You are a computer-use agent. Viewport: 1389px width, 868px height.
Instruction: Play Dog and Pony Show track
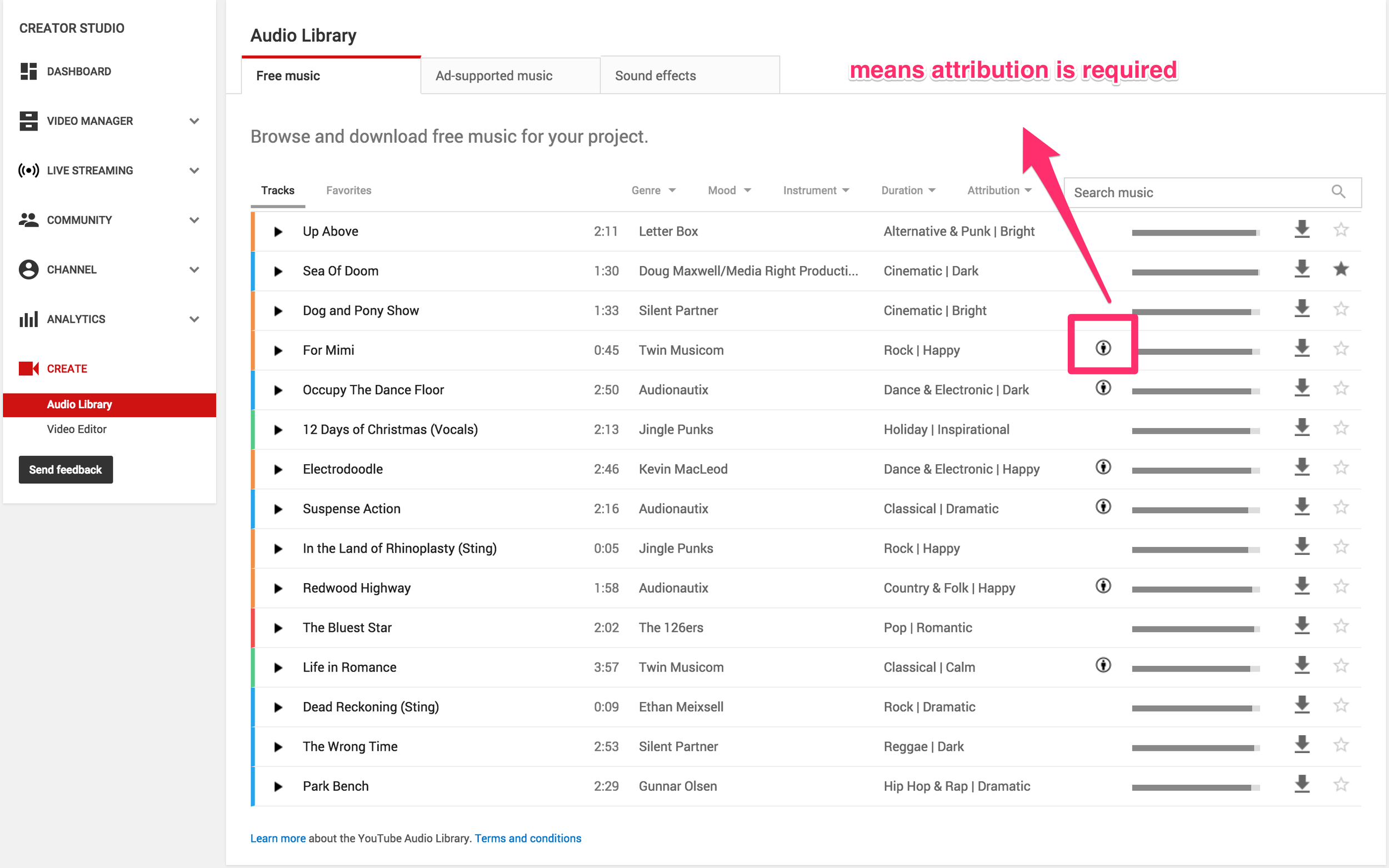pos(278,310)
